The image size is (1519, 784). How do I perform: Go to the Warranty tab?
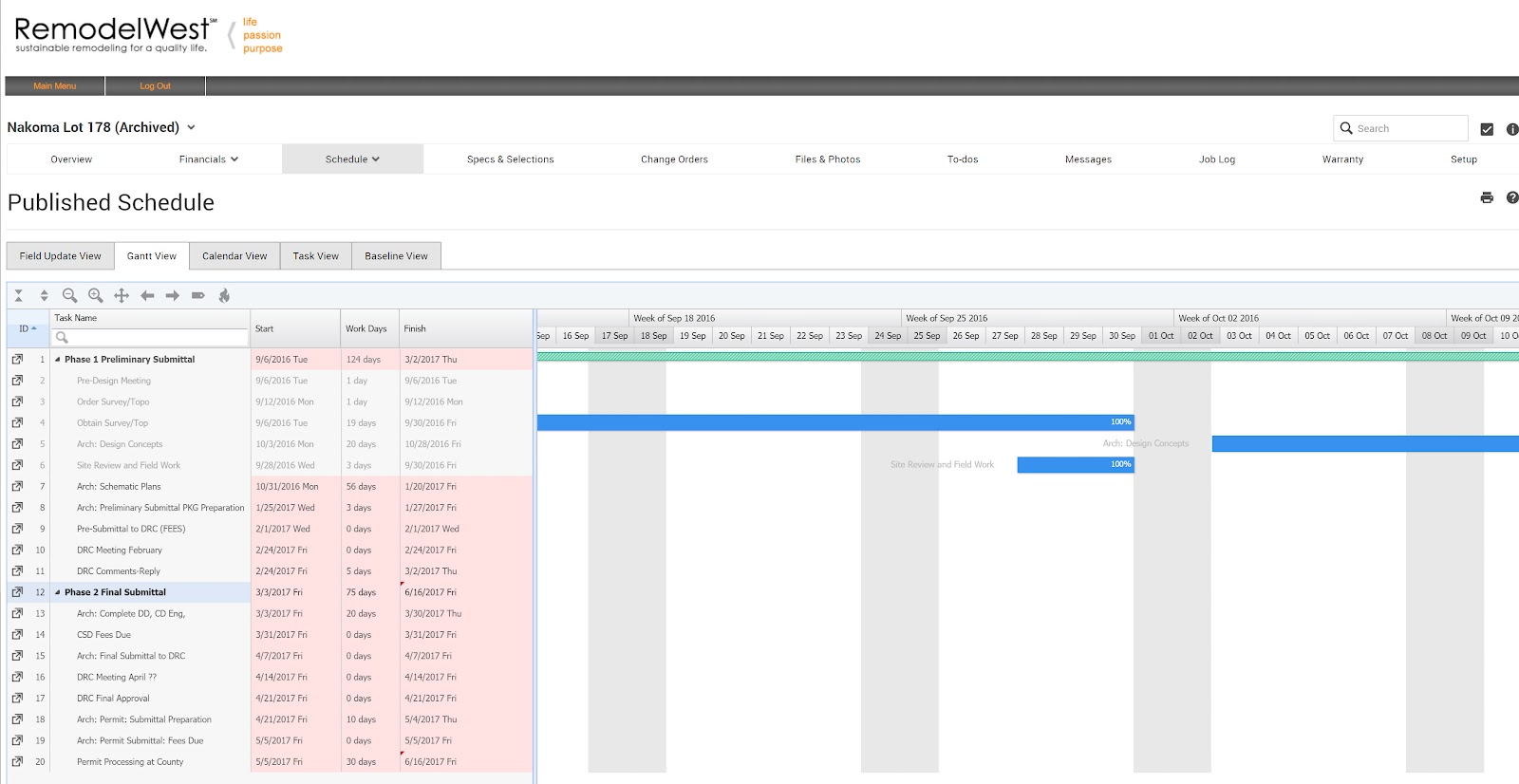1342,159
